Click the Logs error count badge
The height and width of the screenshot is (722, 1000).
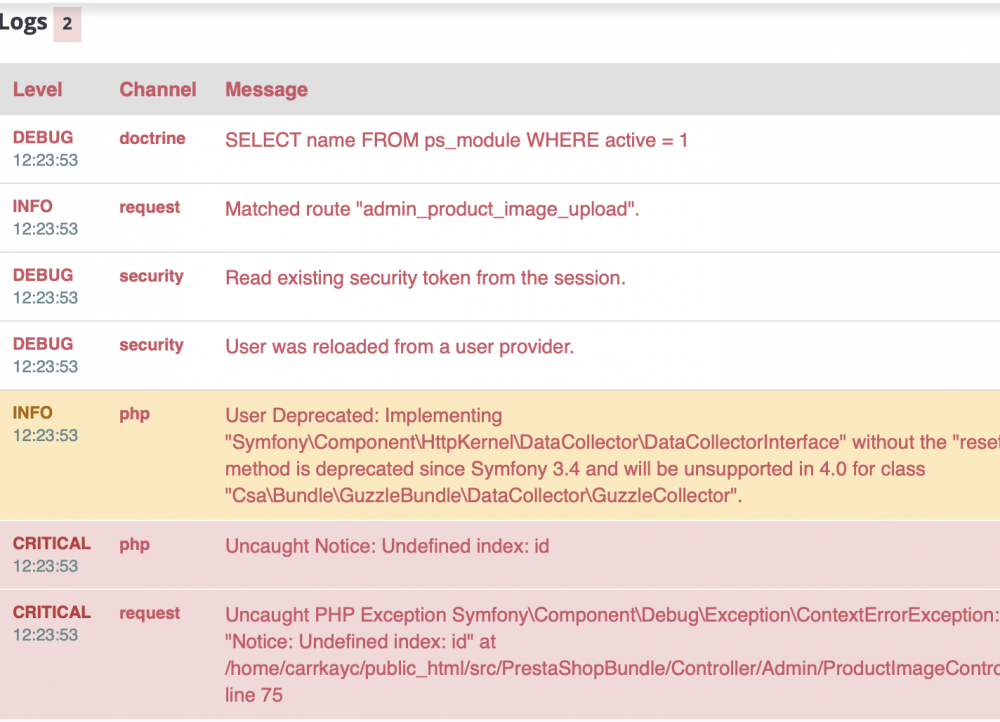click(67, 24)
